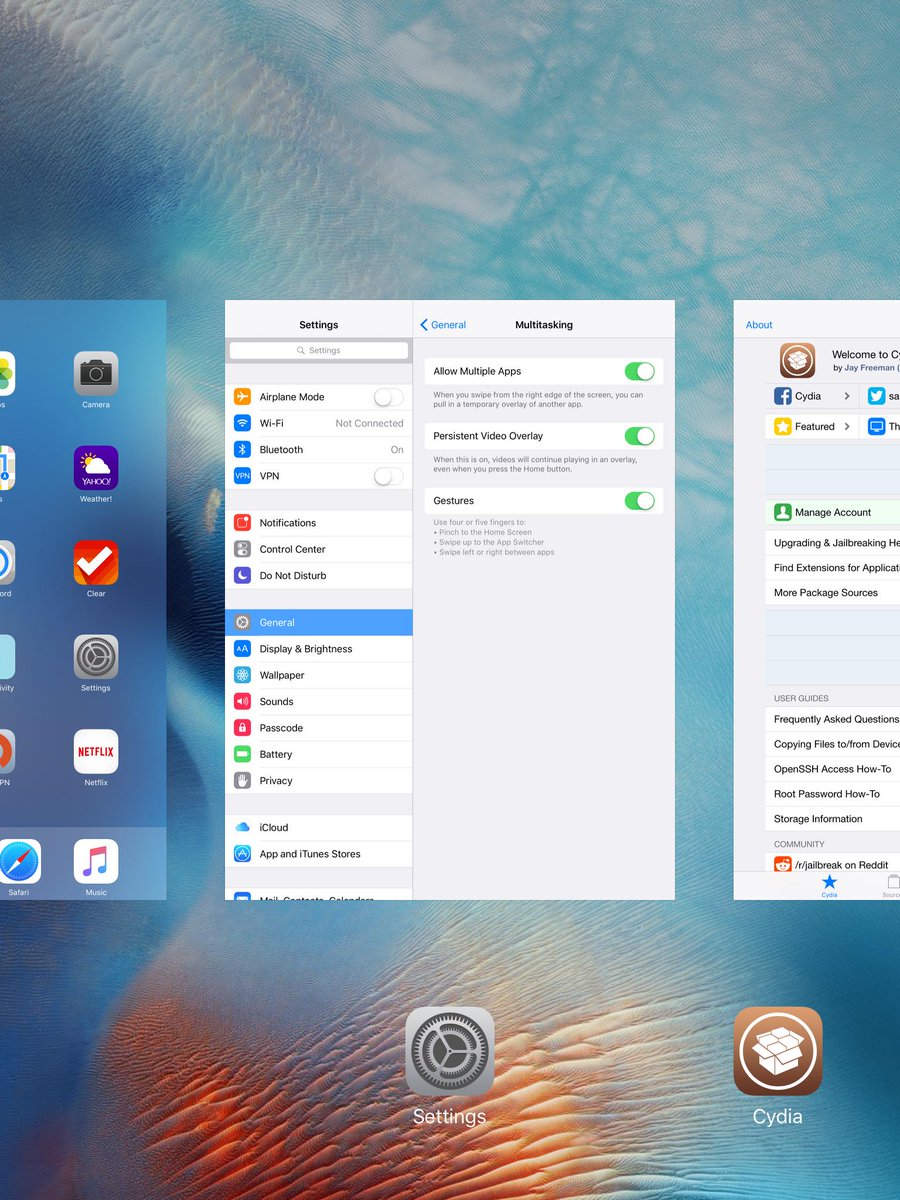The height and width of the screenshot is (1200, 900).
Task: Open Music app in the dock
Action: (x=96, y=861)
